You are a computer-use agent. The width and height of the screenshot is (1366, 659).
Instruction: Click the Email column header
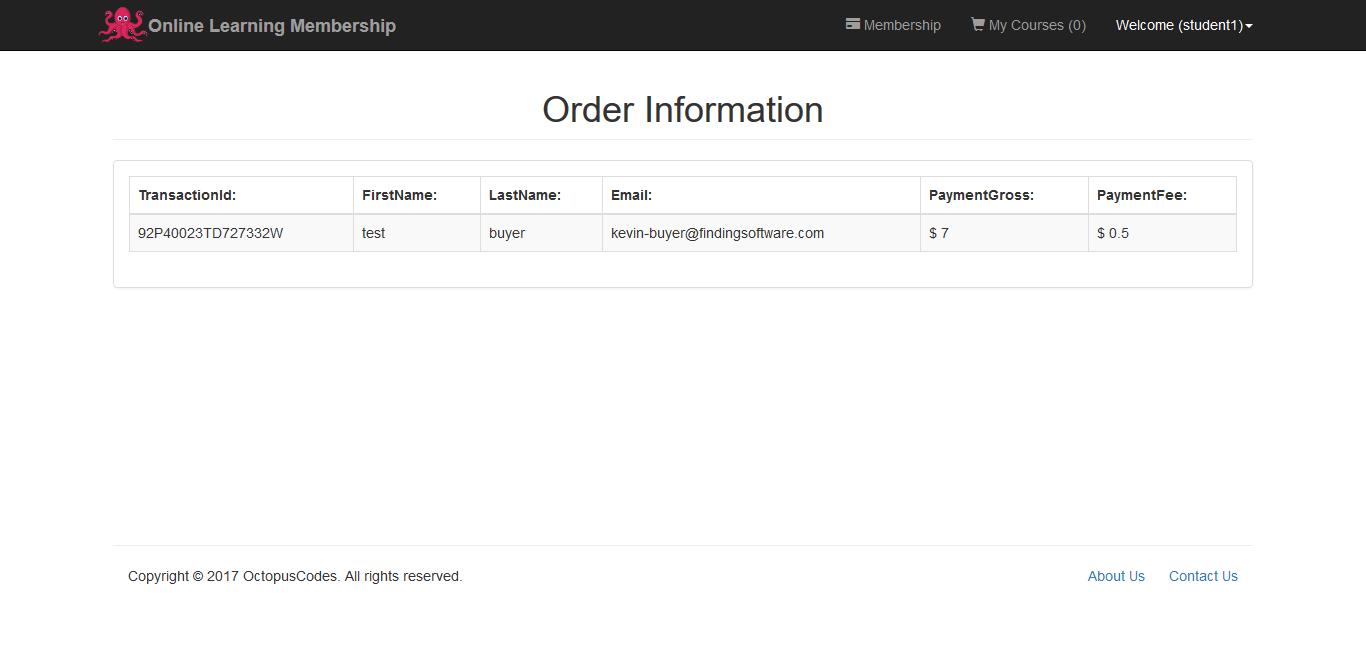pos(631,195)
